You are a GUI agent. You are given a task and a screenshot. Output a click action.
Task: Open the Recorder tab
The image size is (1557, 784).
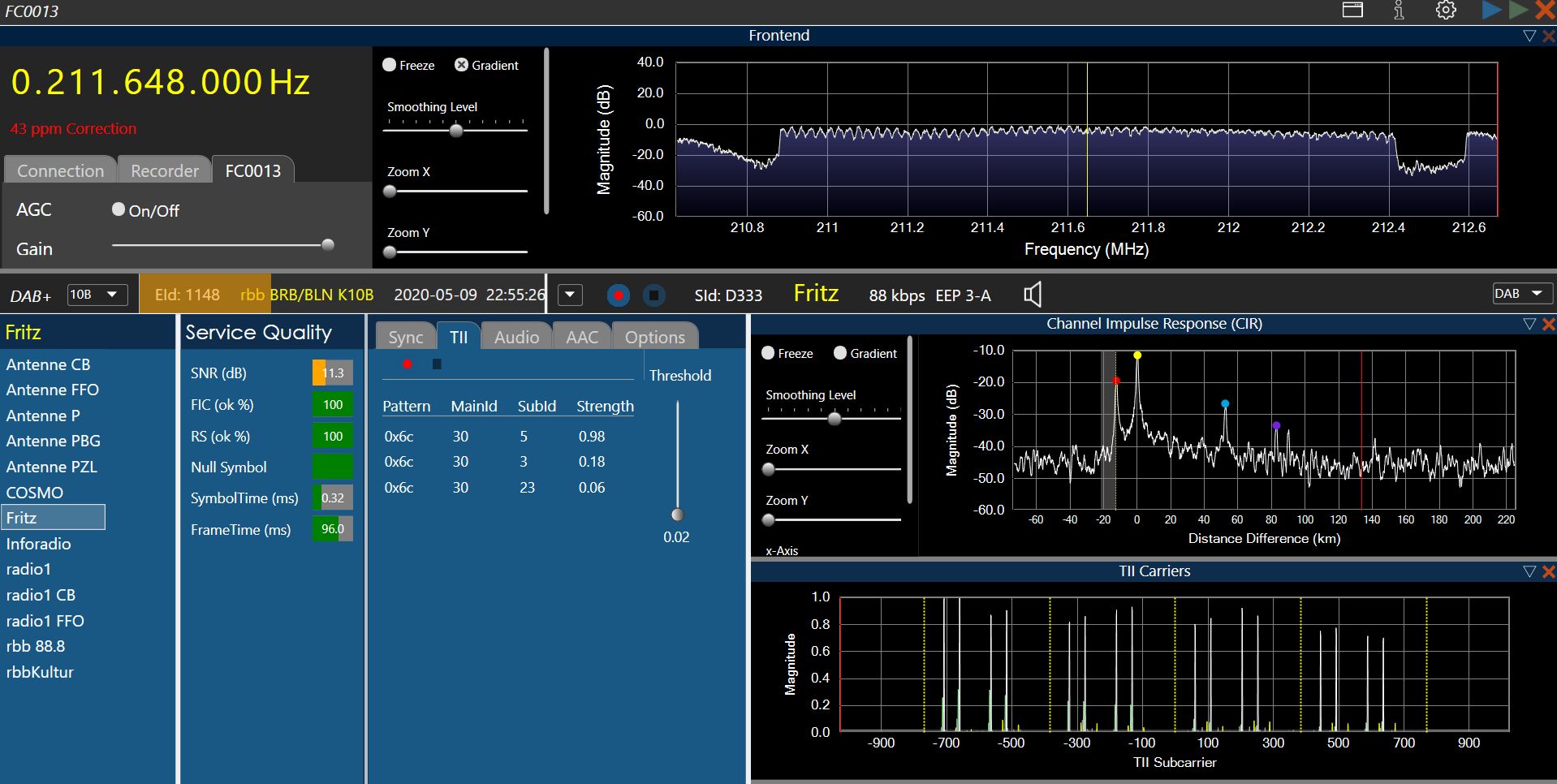(164, 170)
